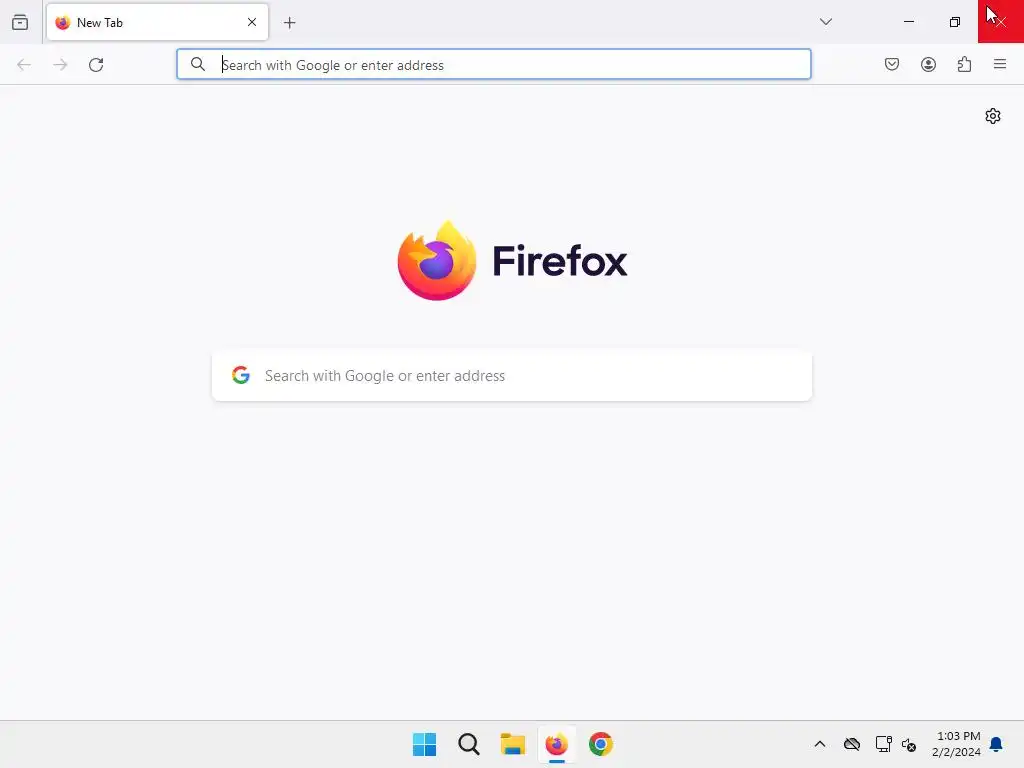Click the magnifier icon in address bar
The image size is (1024, 768).
coord(197,64)
